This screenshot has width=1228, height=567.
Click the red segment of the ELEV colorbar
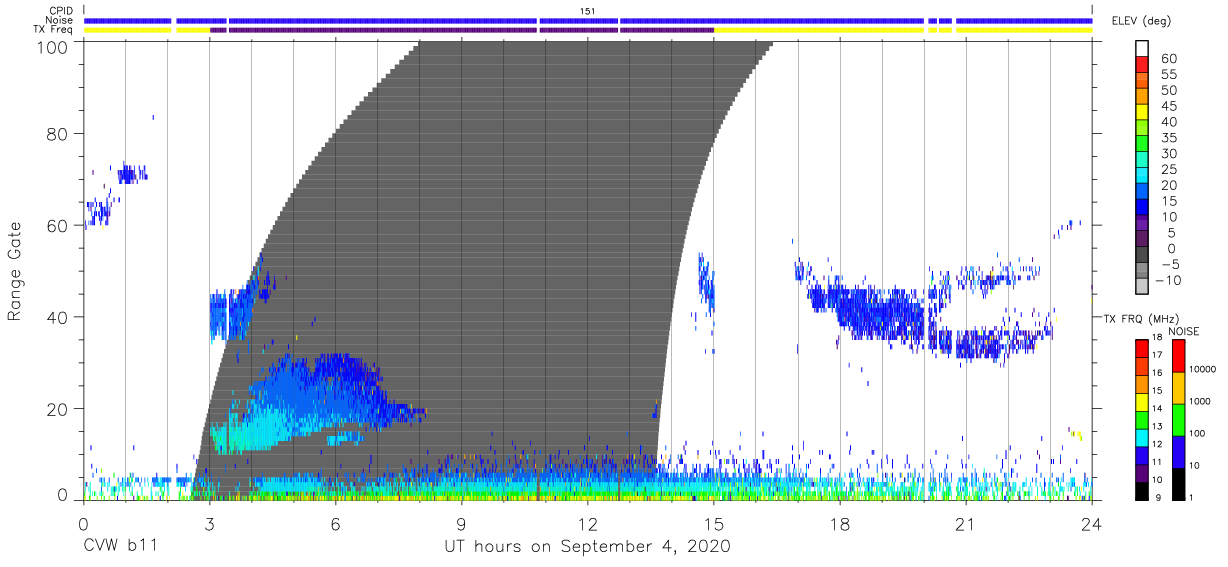1143,65
